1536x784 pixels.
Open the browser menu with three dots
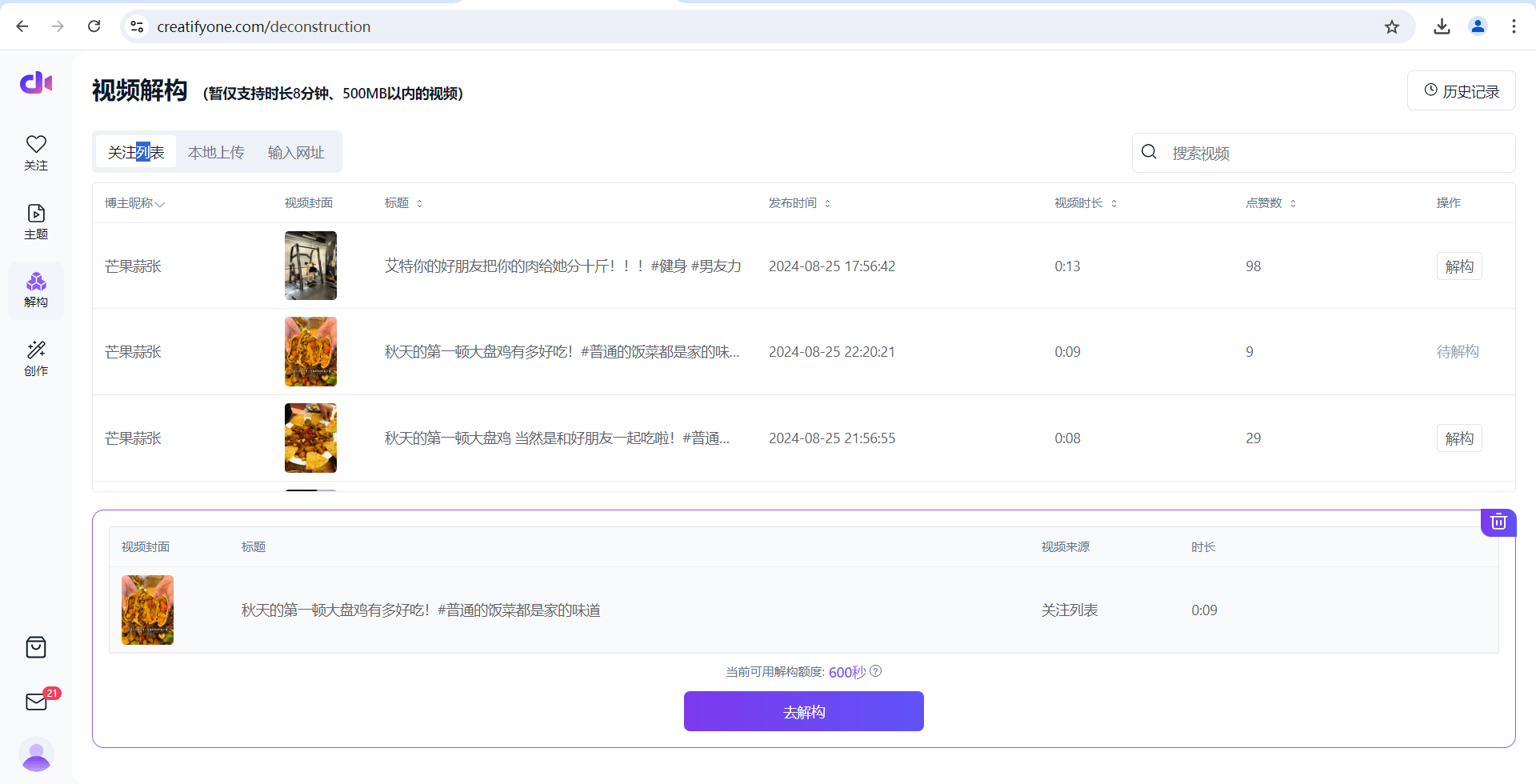(x=1514, y=26)
